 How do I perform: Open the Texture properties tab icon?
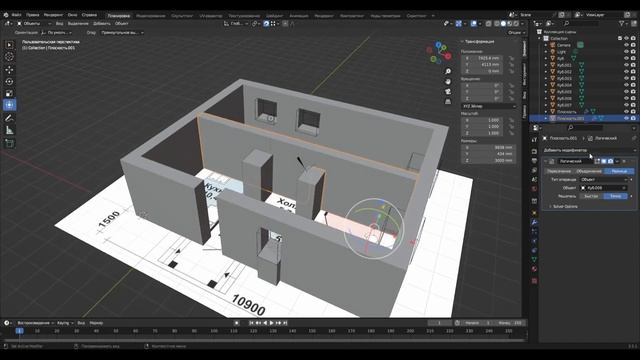pyautogui.click(x=534, y=281)
